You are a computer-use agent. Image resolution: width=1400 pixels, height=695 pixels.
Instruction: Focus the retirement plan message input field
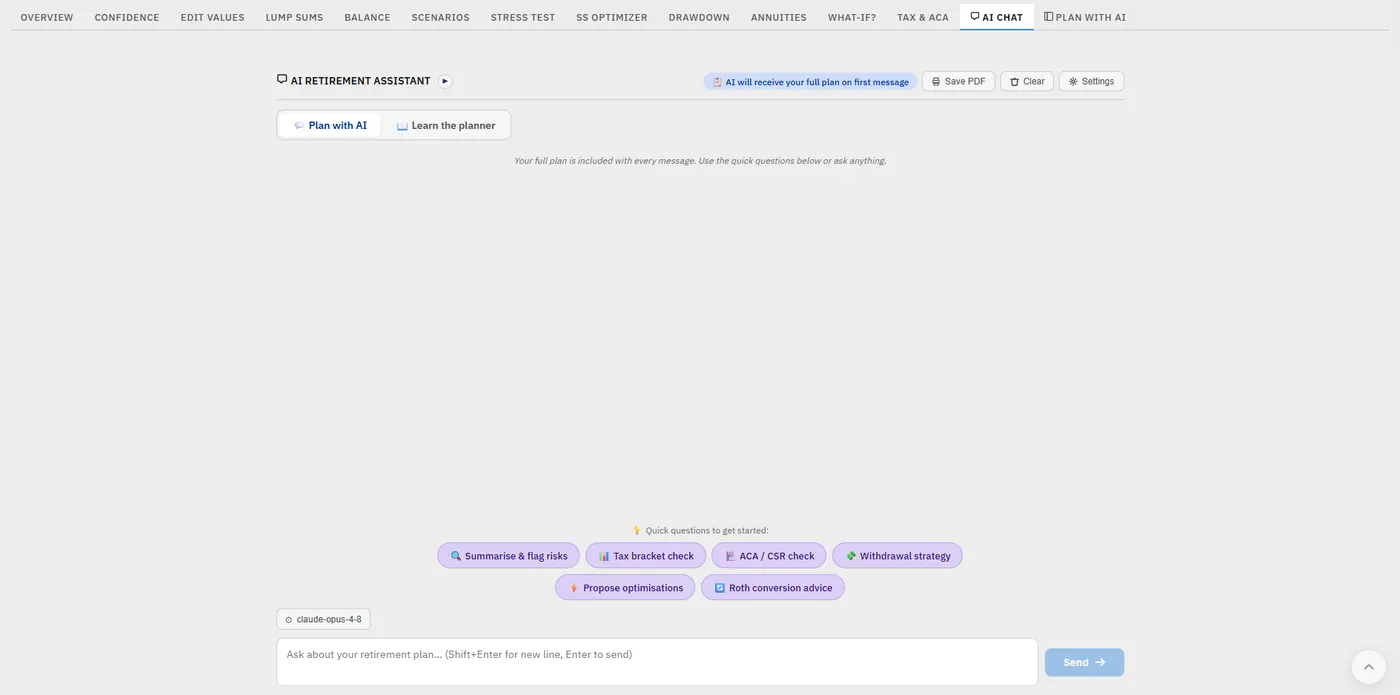[x=657, y=662]
